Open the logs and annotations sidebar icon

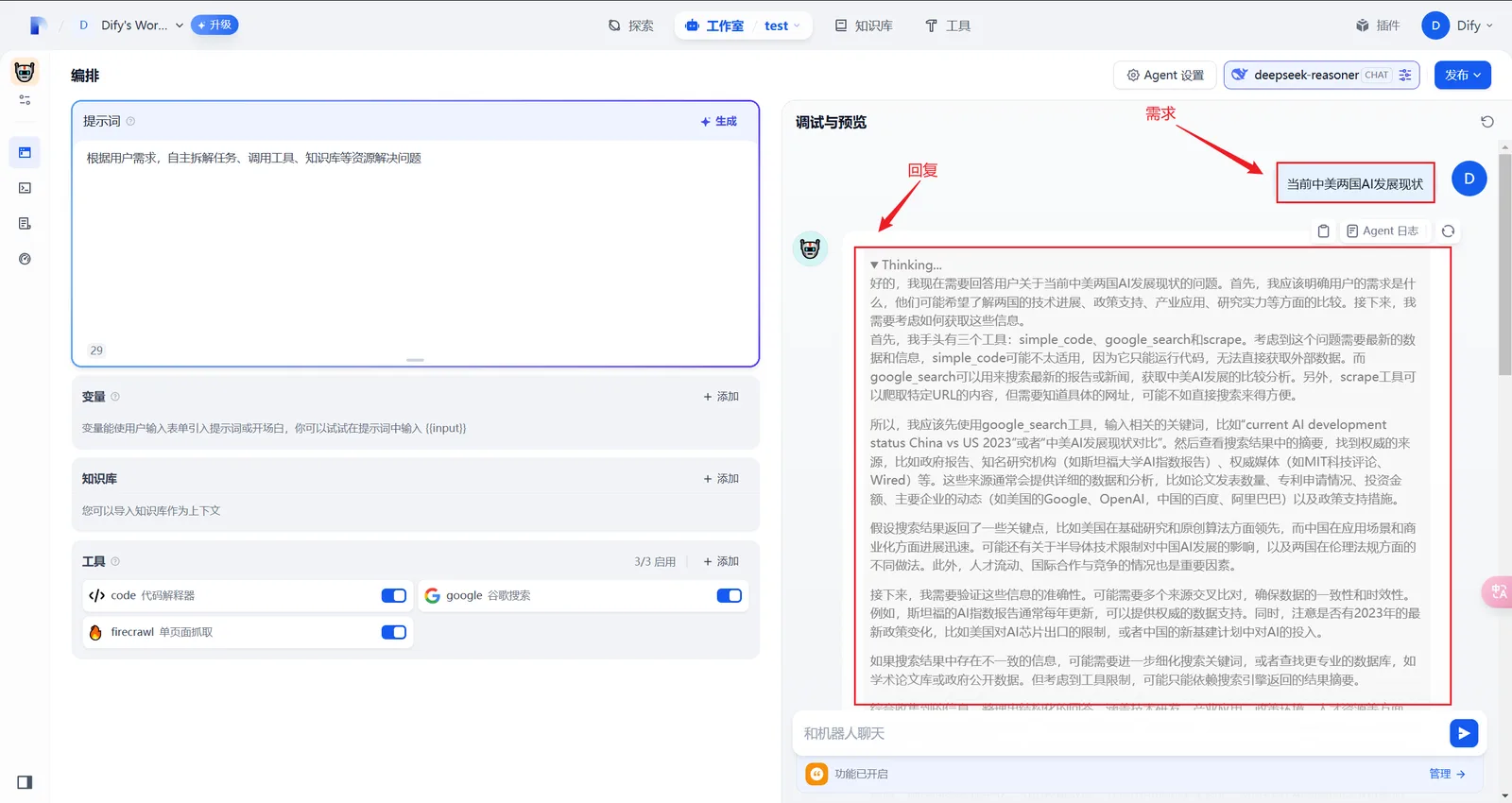point(25,224)
